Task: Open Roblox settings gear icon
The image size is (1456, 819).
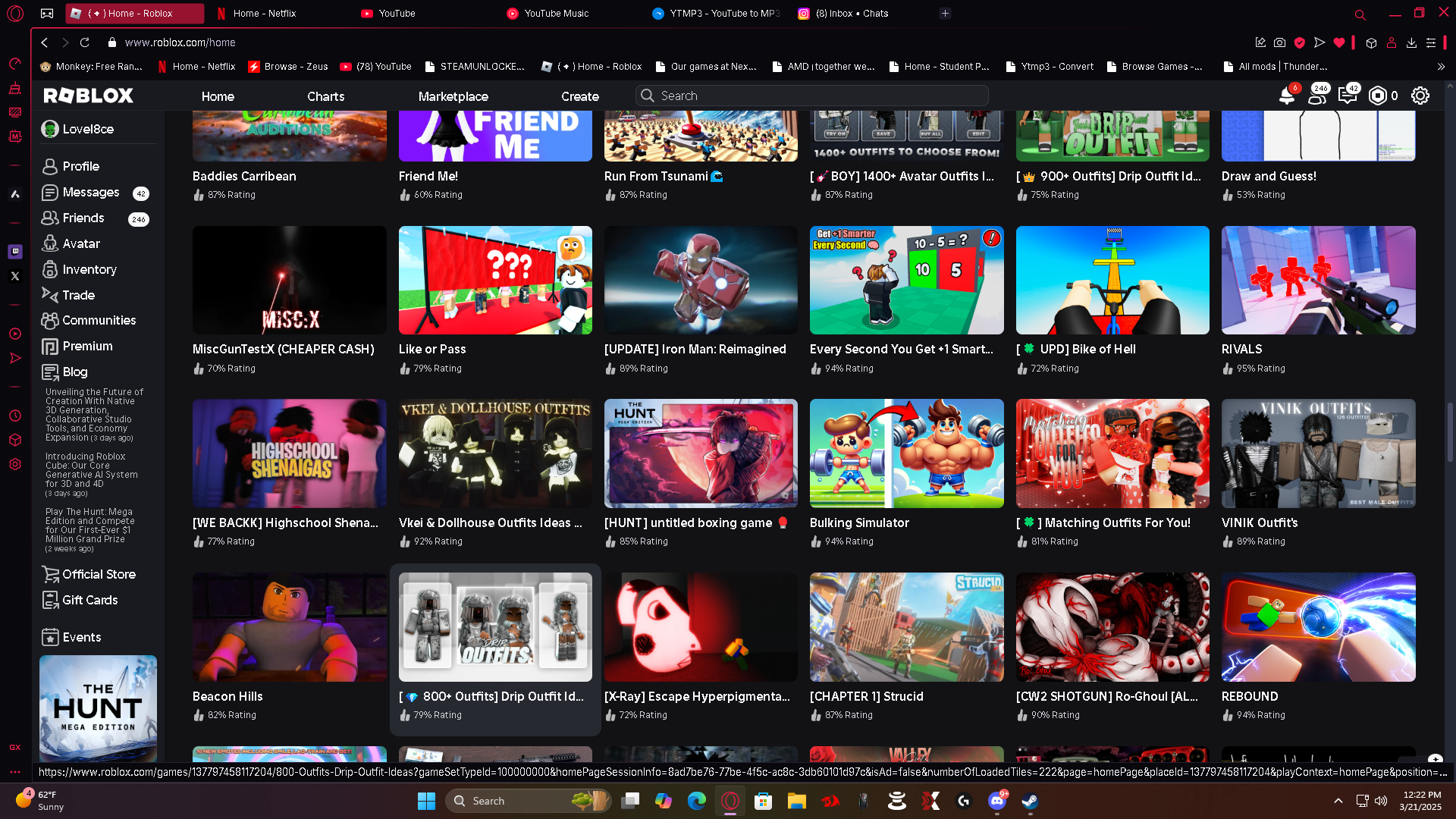Action: tap(1420, 96)
